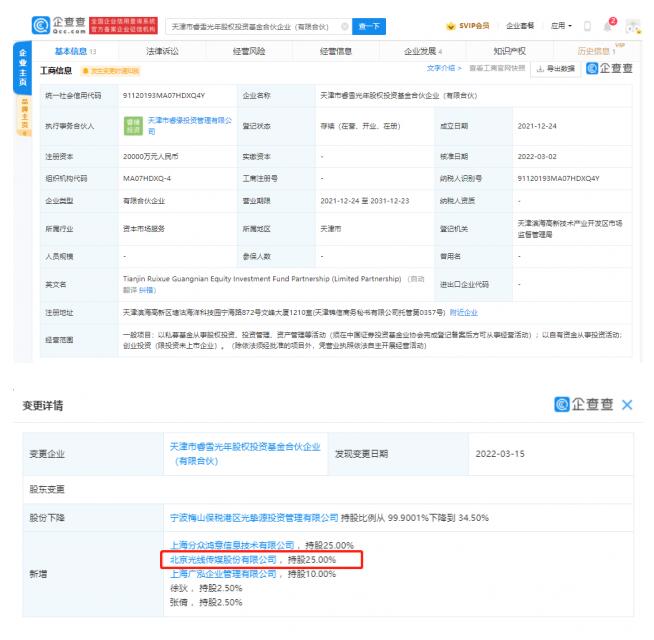Open the user avatar icon

pos(633,26)
